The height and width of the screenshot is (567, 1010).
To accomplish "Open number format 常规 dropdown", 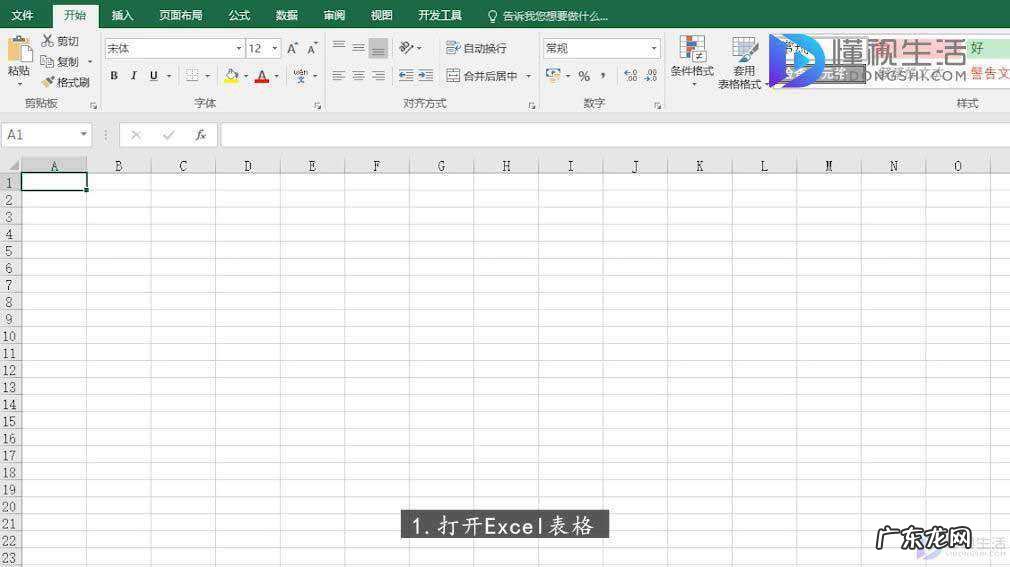I will [x=654, y=48].
